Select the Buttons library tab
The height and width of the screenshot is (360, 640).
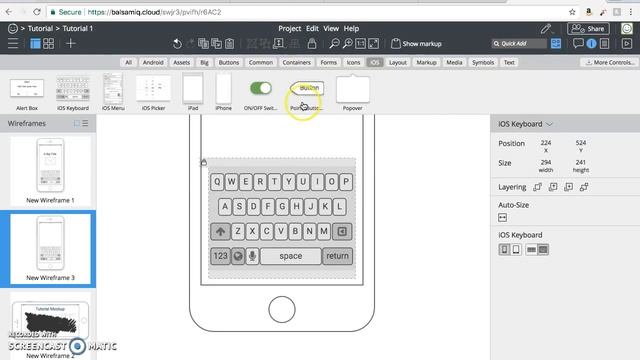tap(229, 62)
